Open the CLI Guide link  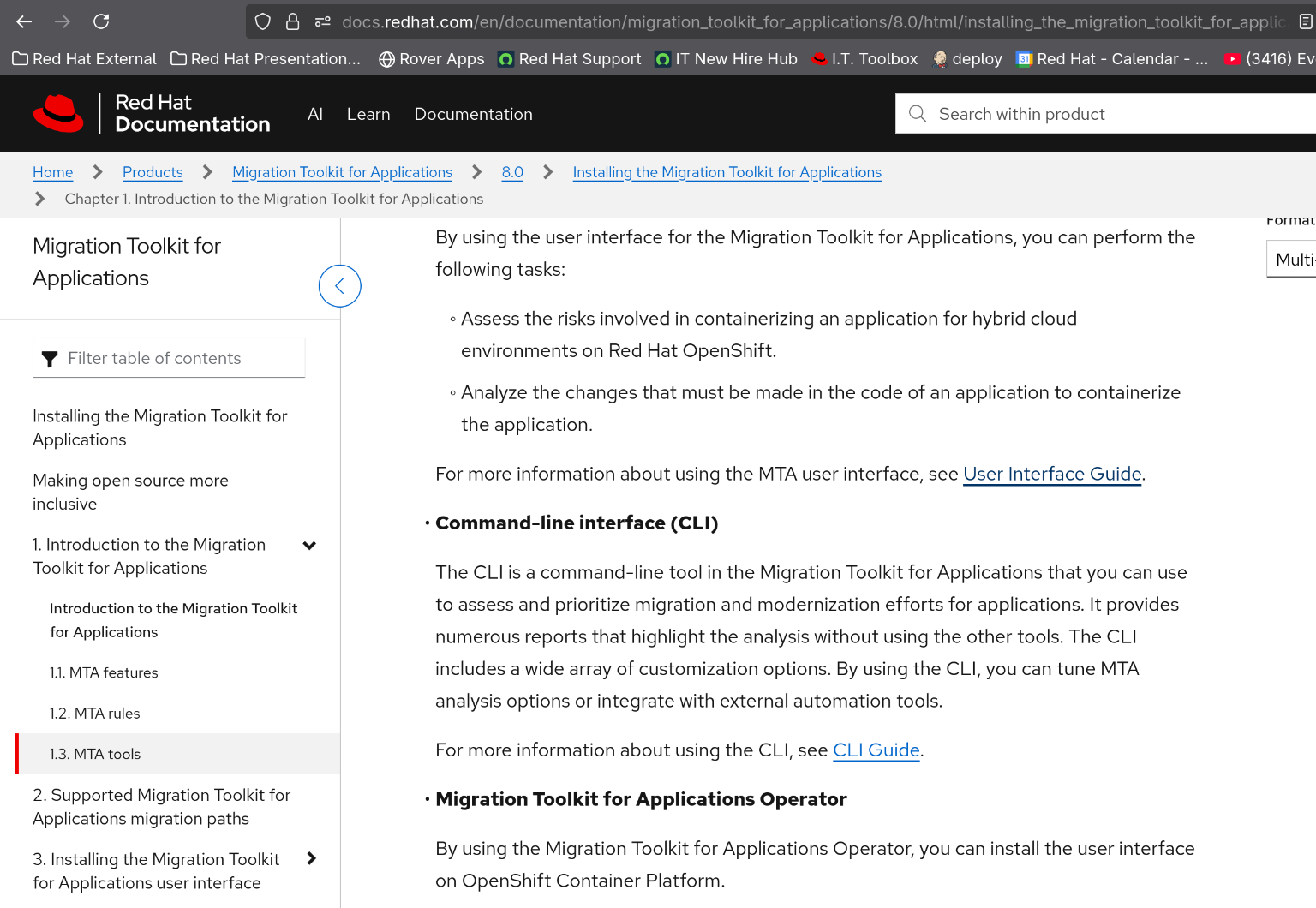pyautogui.click(x=876, y=750)
